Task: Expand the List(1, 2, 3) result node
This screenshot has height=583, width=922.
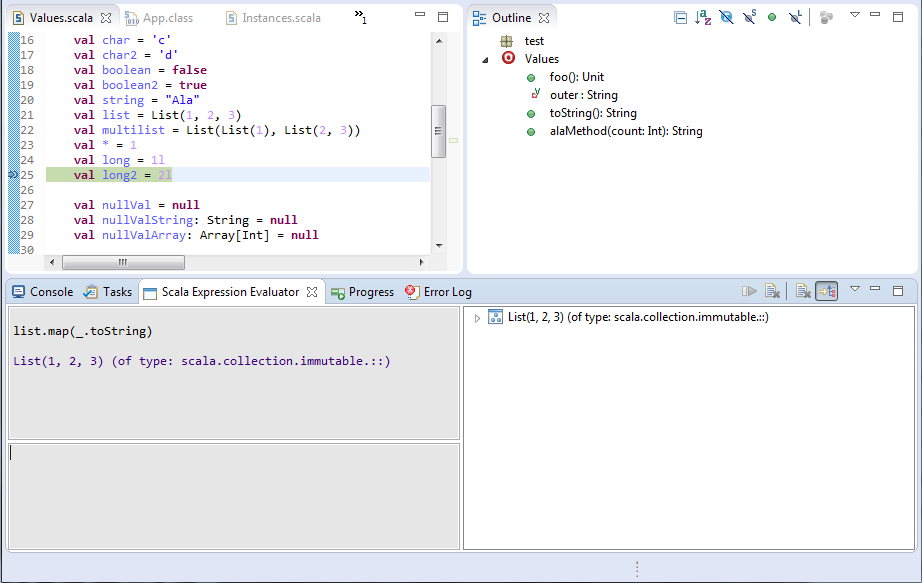Action: tap(477, 318)
